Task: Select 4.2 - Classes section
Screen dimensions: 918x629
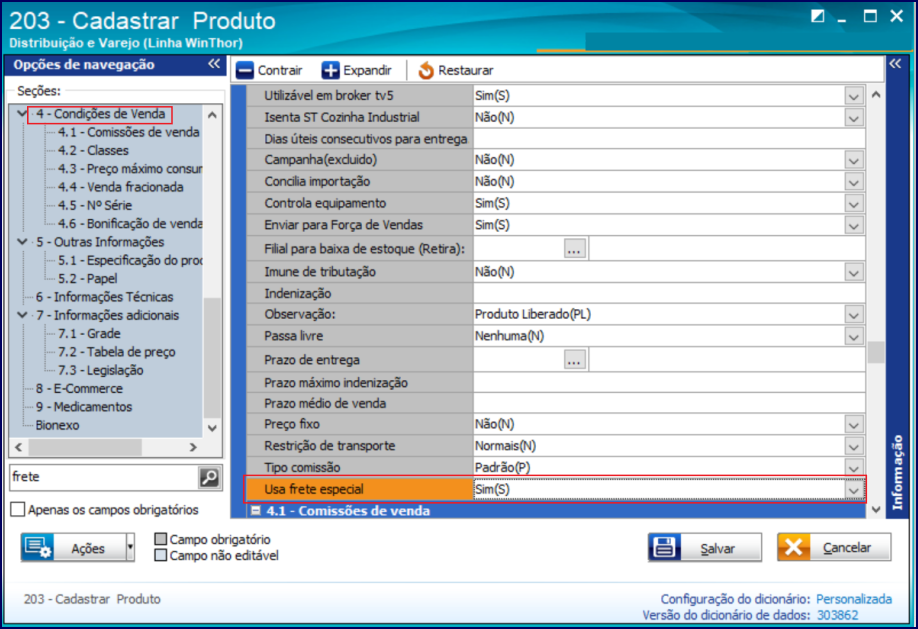Action: 93,151
